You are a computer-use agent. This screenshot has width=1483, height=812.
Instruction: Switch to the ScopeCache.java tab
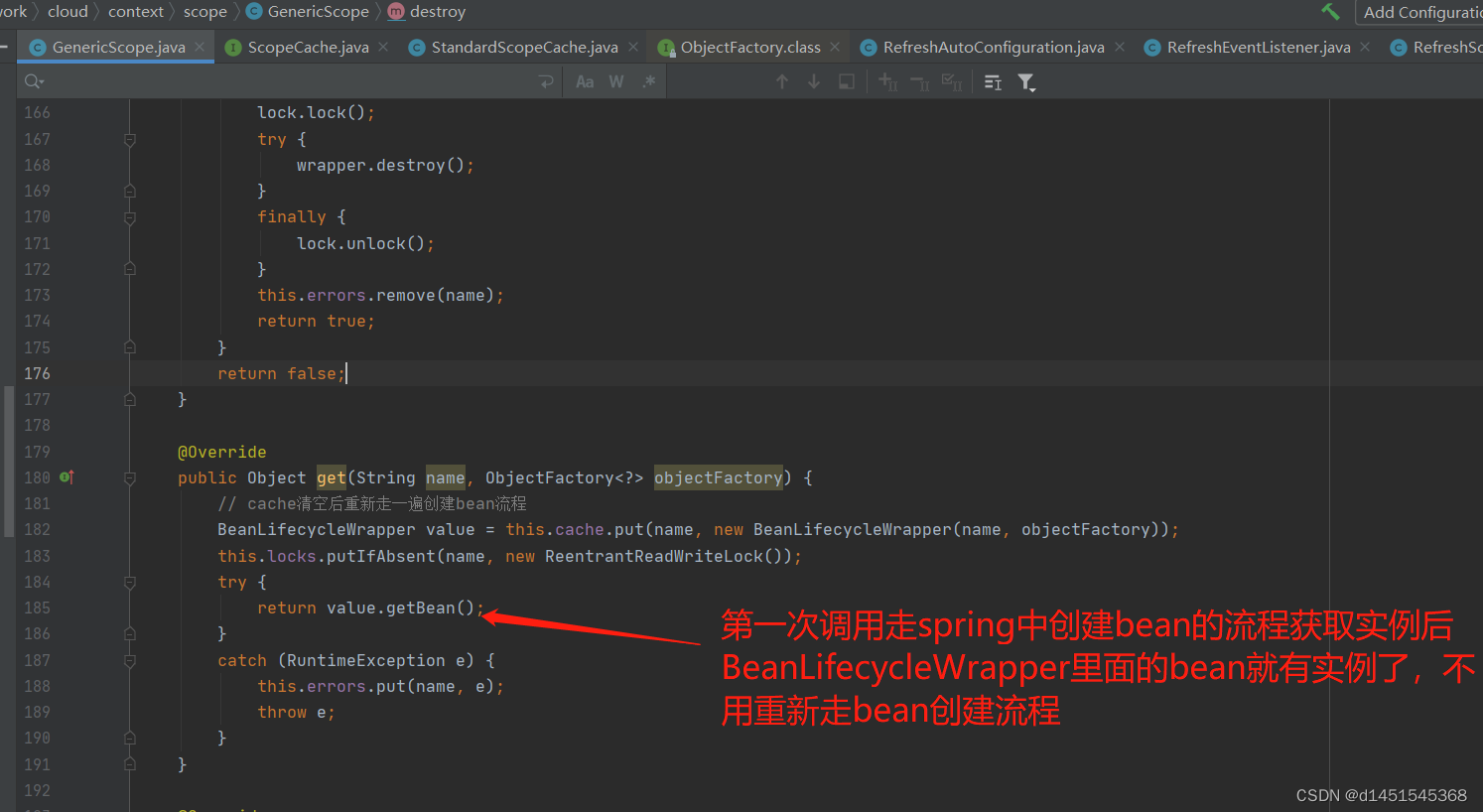[308, 48]
